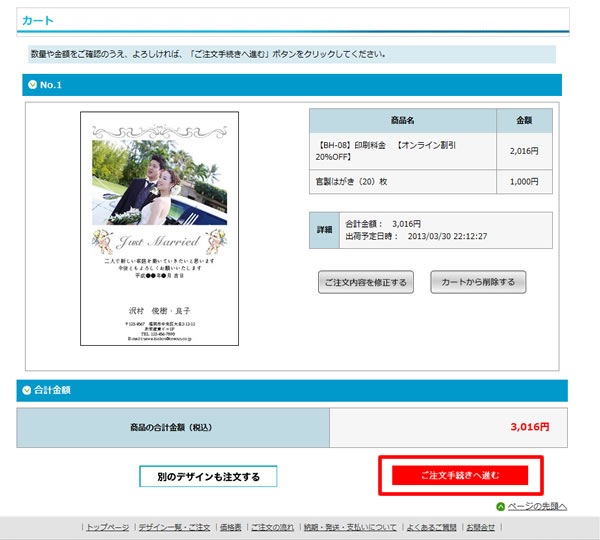Click ご注文内容を修正する button
This screenshot has height=540, width=600.
pos(365,282)
